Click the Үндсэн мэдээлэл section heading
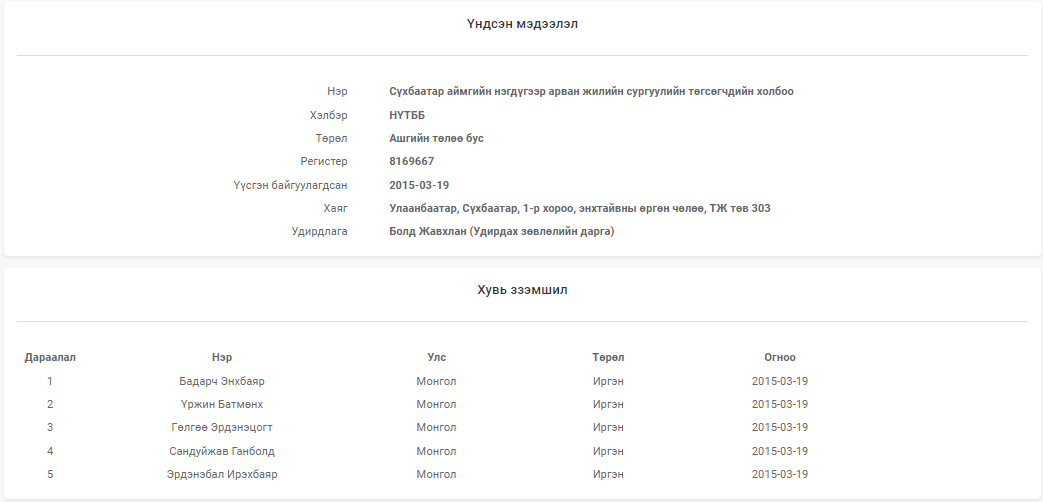Viewport: 1043px width, 502px height. click(x=521, y=24)
